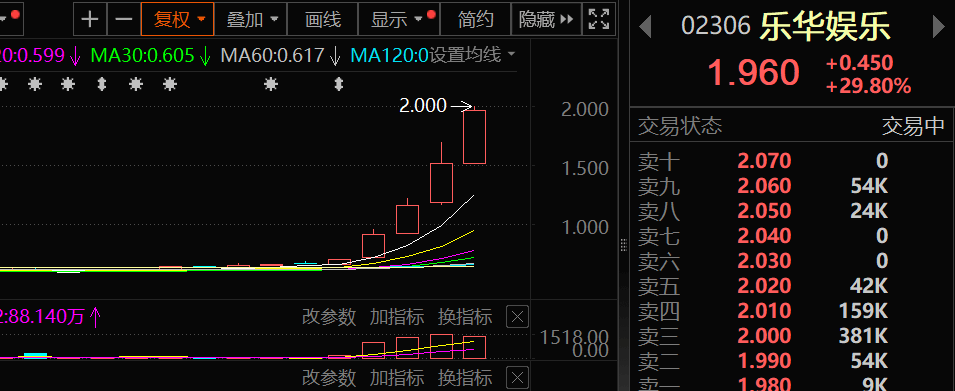Click 改参数 in the bottom indicator panel
The height and width of the screenshot is (391, 955).
click(329, 377)
